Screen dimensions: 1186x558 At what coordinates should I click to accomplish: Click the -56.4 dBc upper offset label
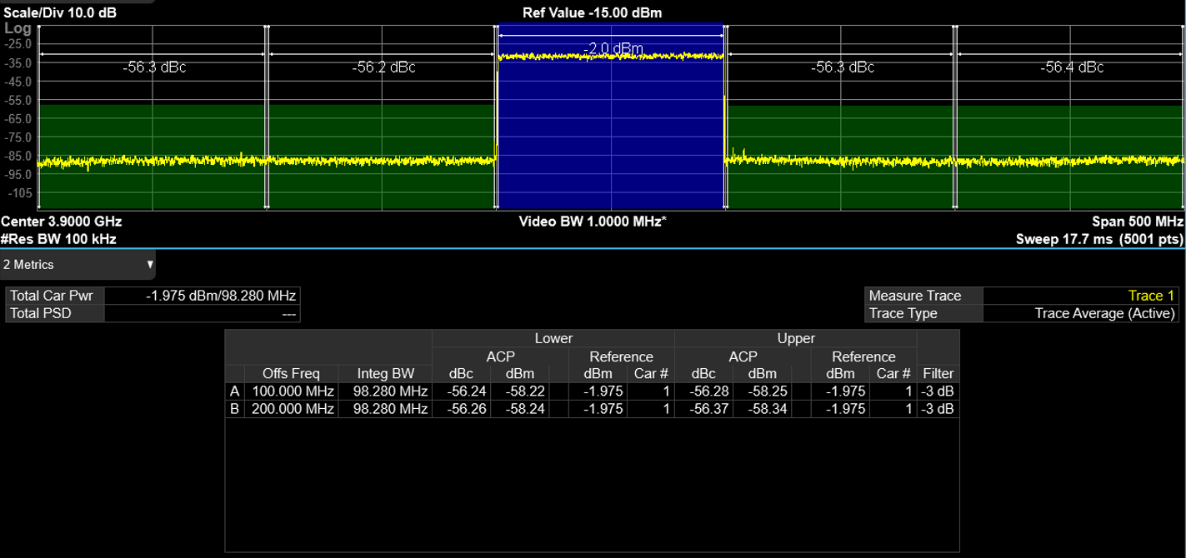1072,68
